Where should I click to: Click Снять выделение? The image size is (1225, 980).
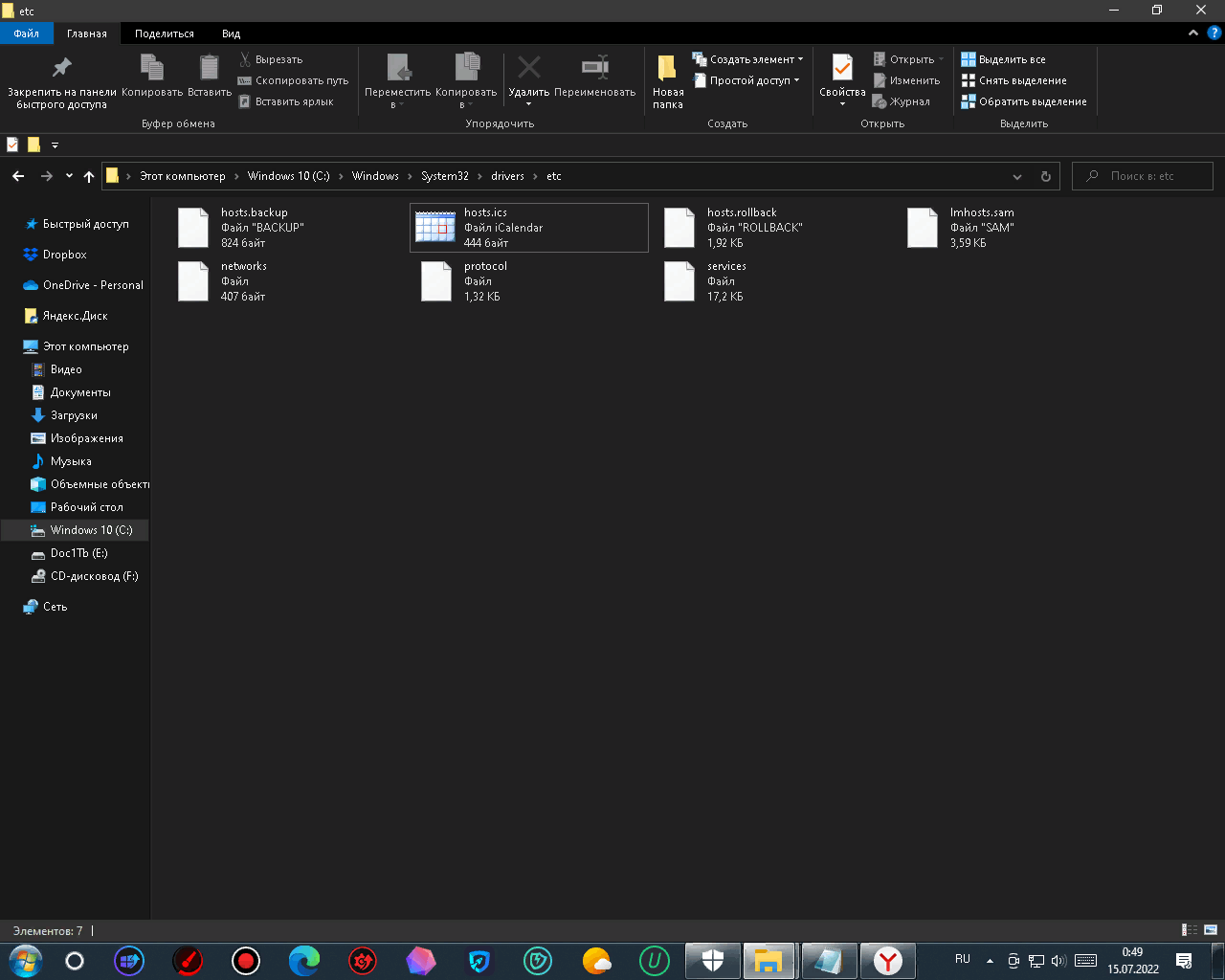(1013, 80)
